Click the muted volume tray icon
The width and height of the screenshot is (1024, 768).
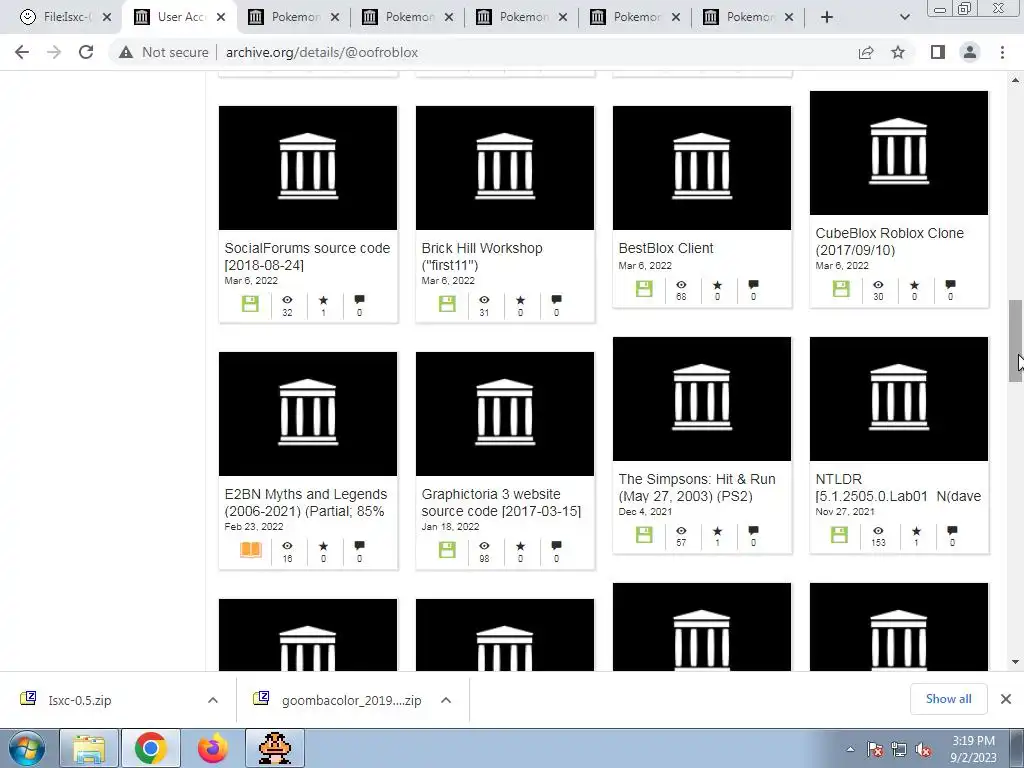[x=923, y=750]
